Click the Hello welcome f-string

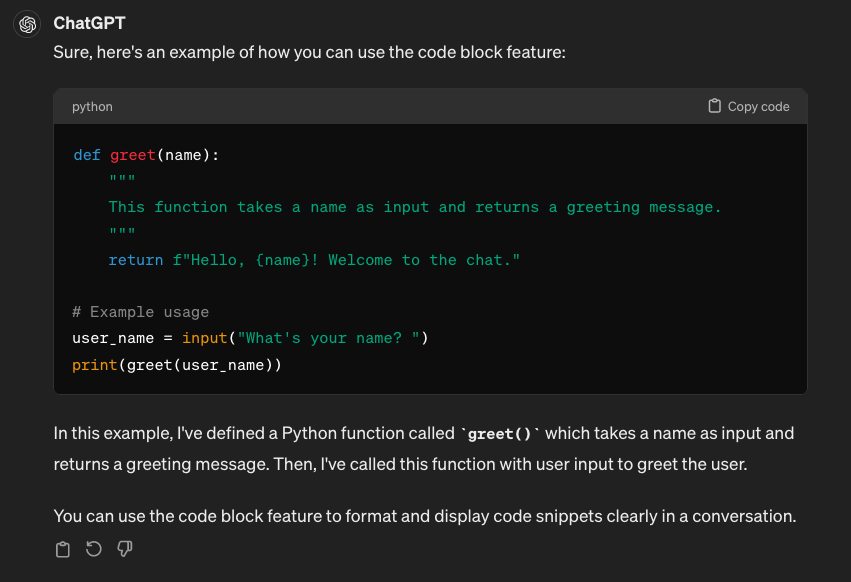[350, 259]
